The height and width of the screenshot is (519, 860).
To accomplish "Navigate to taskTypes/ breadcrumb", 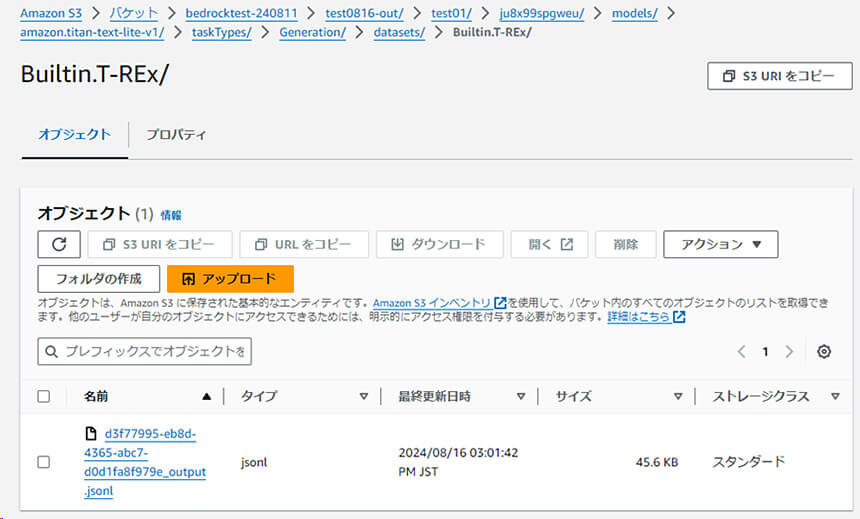I will 222,32.
